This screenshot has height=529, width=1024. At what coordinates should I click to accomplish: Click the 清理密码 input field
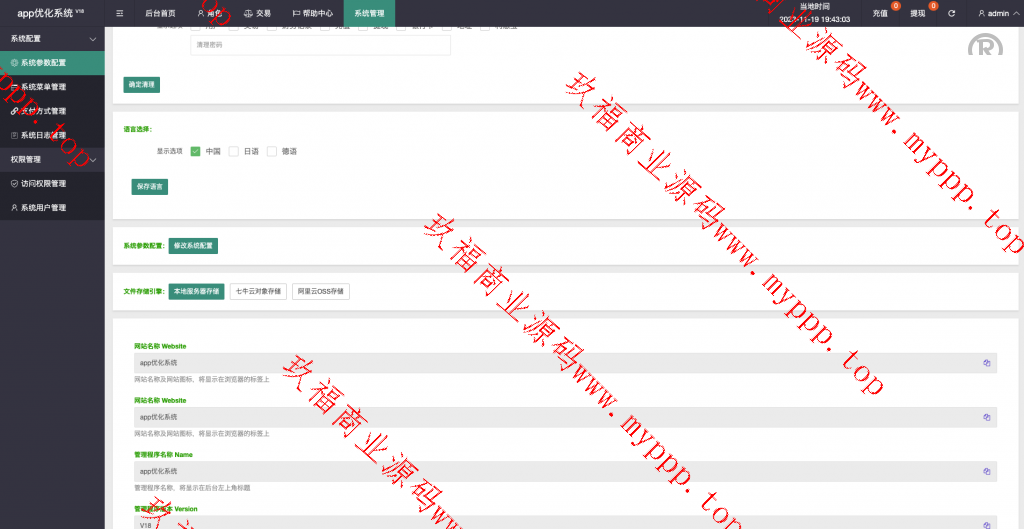click(x=320, y=45)
